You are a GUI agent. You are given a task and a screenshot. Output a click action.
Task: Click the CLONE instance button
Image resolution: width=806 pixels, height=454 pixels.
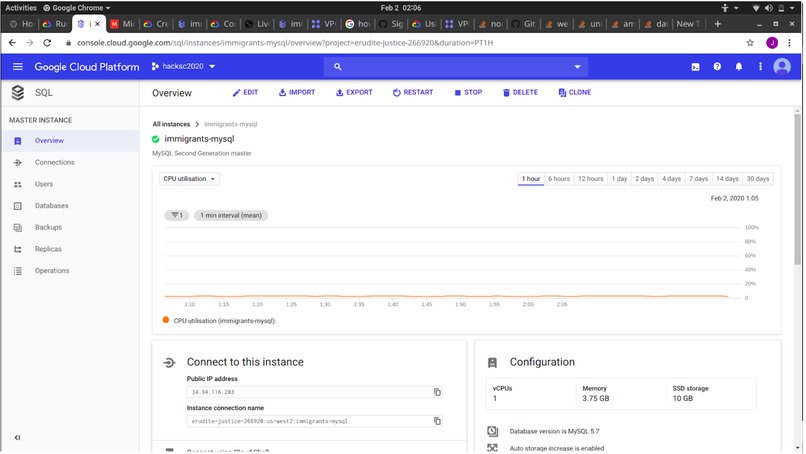[x=576, y=93]
